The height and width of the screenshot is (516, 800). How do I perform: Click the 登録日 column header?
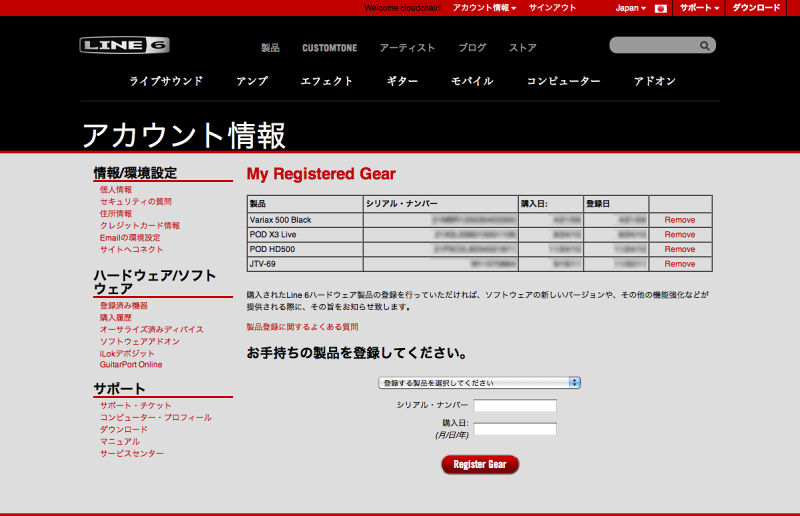pos(616,204)
